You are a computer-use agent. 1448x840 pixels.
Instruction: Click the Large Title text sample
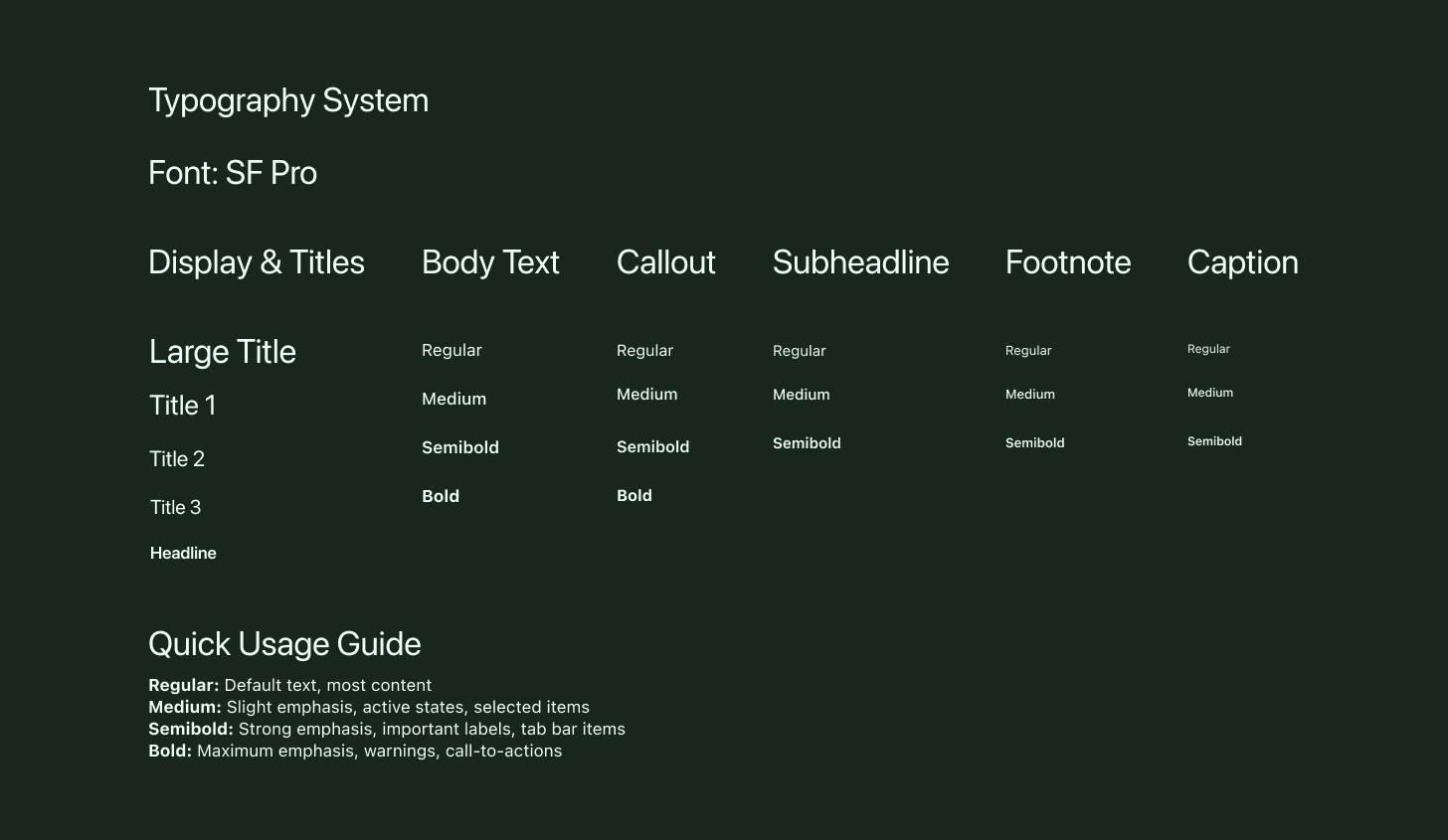tap(223, 352)
